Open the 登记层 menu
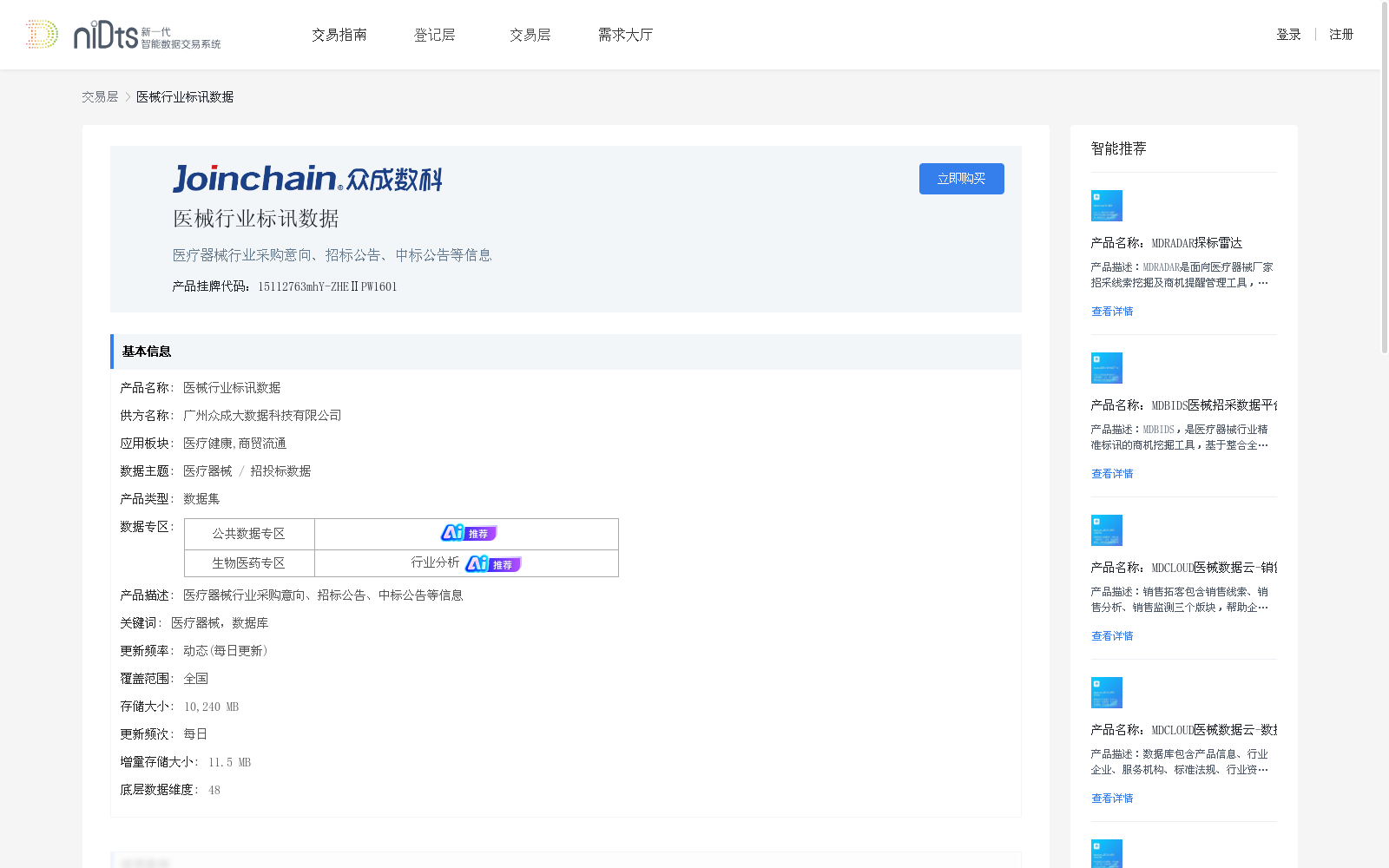 (435, 35)
